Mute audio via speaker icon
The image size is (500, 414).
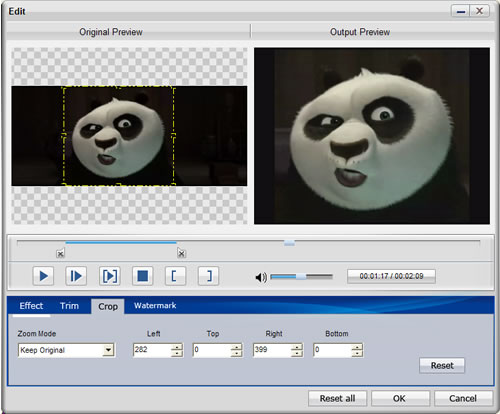pyautogui.click(x=261, y=277)
